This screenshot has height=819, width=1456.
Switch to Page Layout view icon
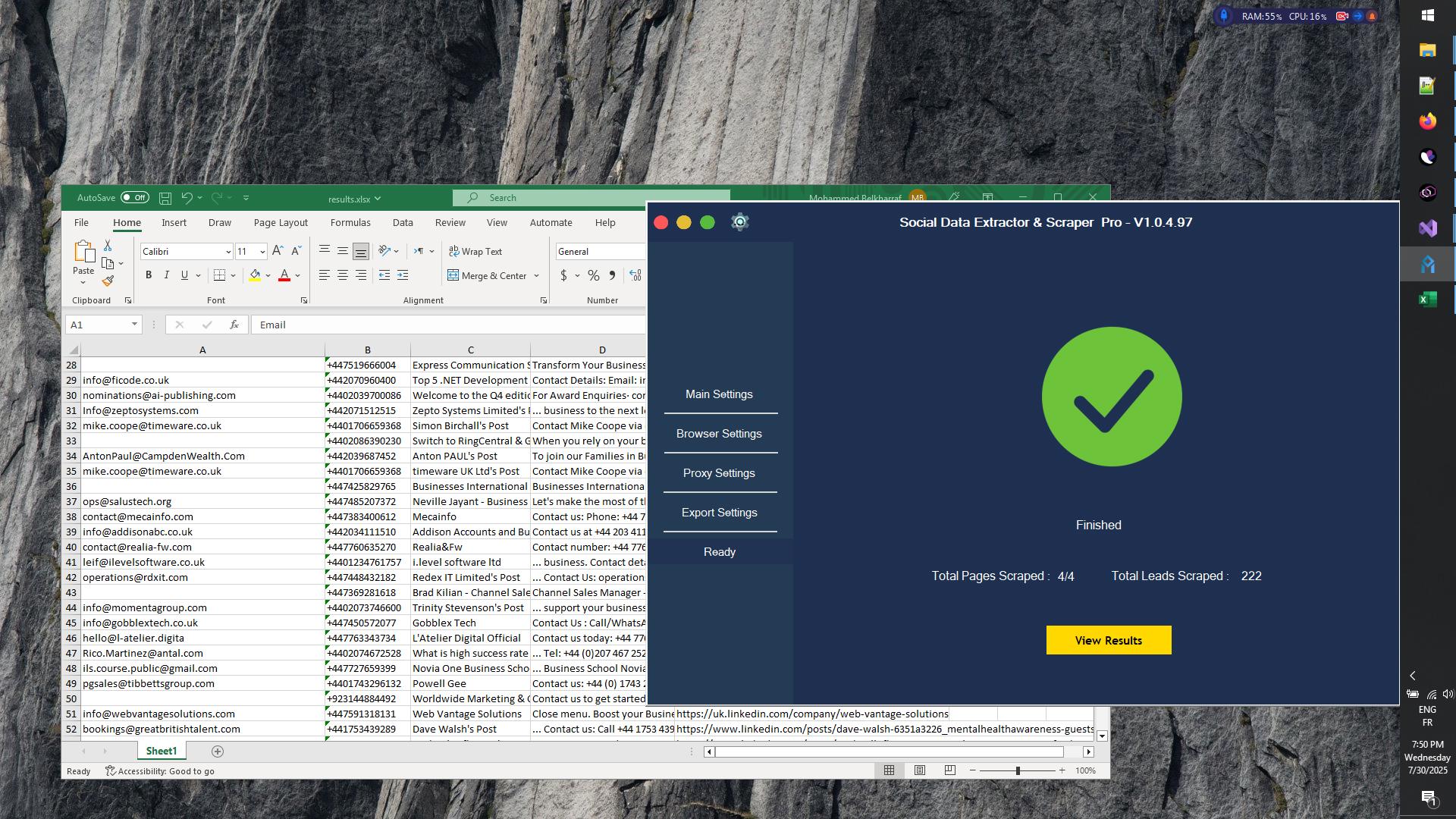point(919,770)
